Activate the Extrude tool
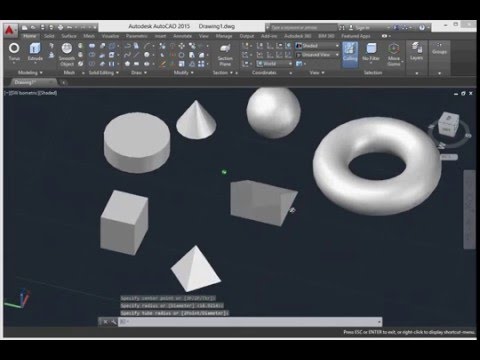Screen dimensions: 480x360 tap(35, 51)
